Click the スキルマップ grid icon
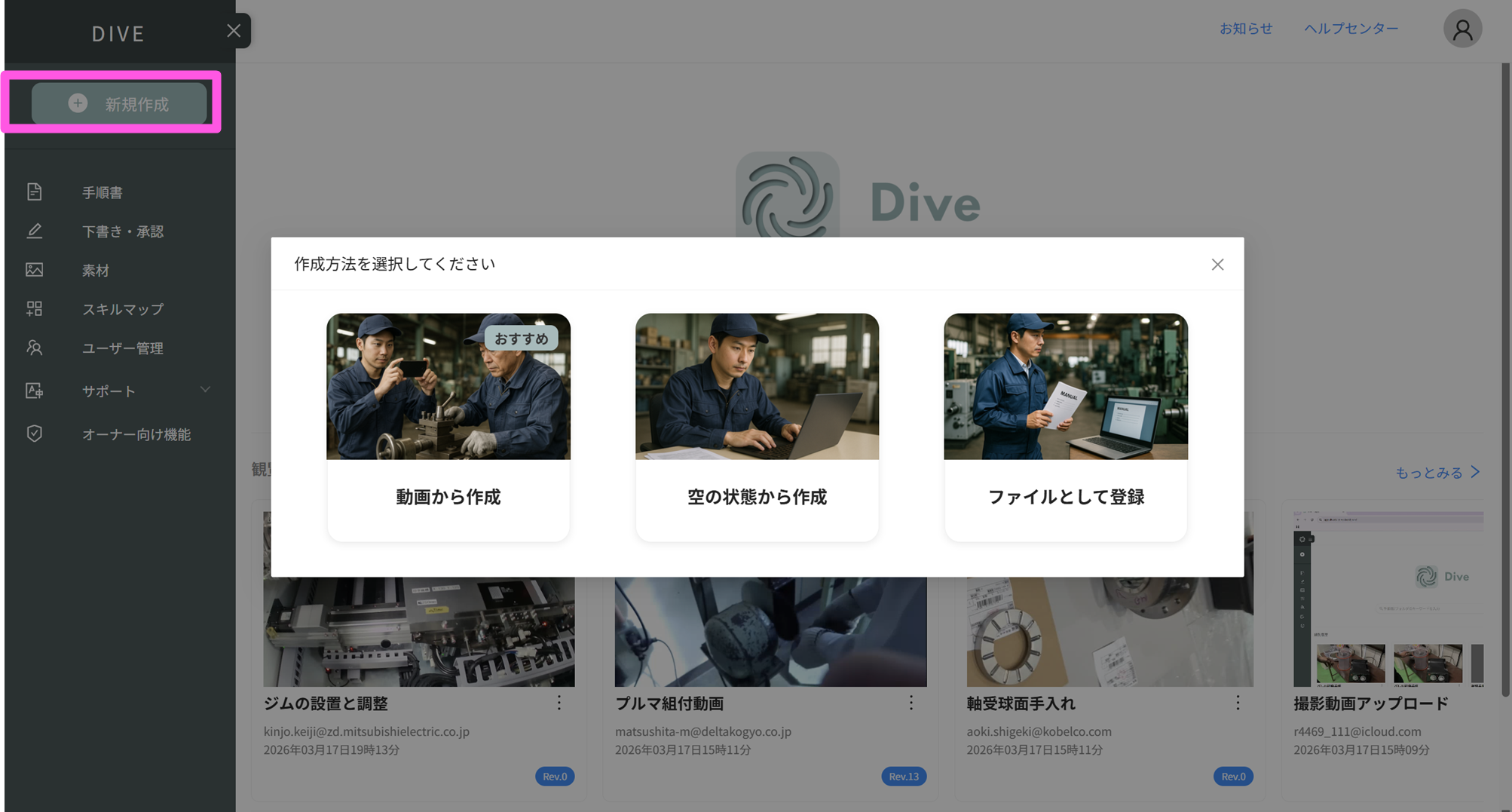 pos(35,309)
